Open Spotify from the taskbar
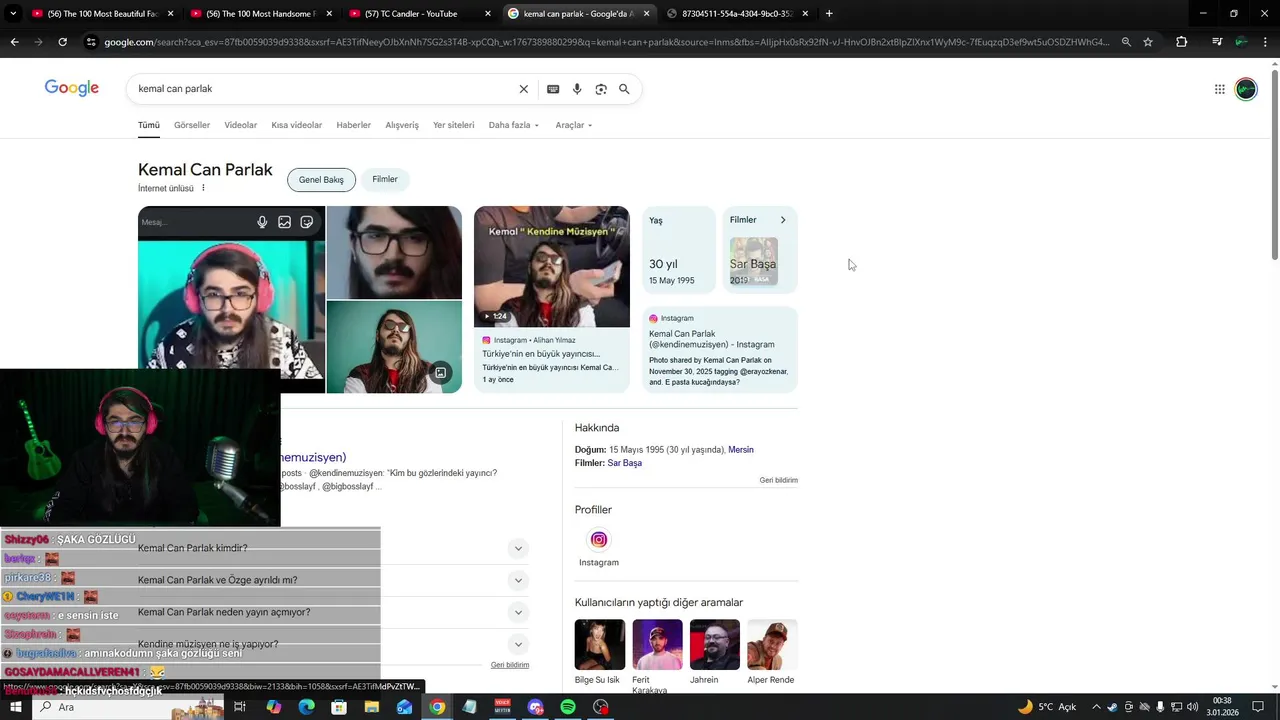 coord(568,707)
